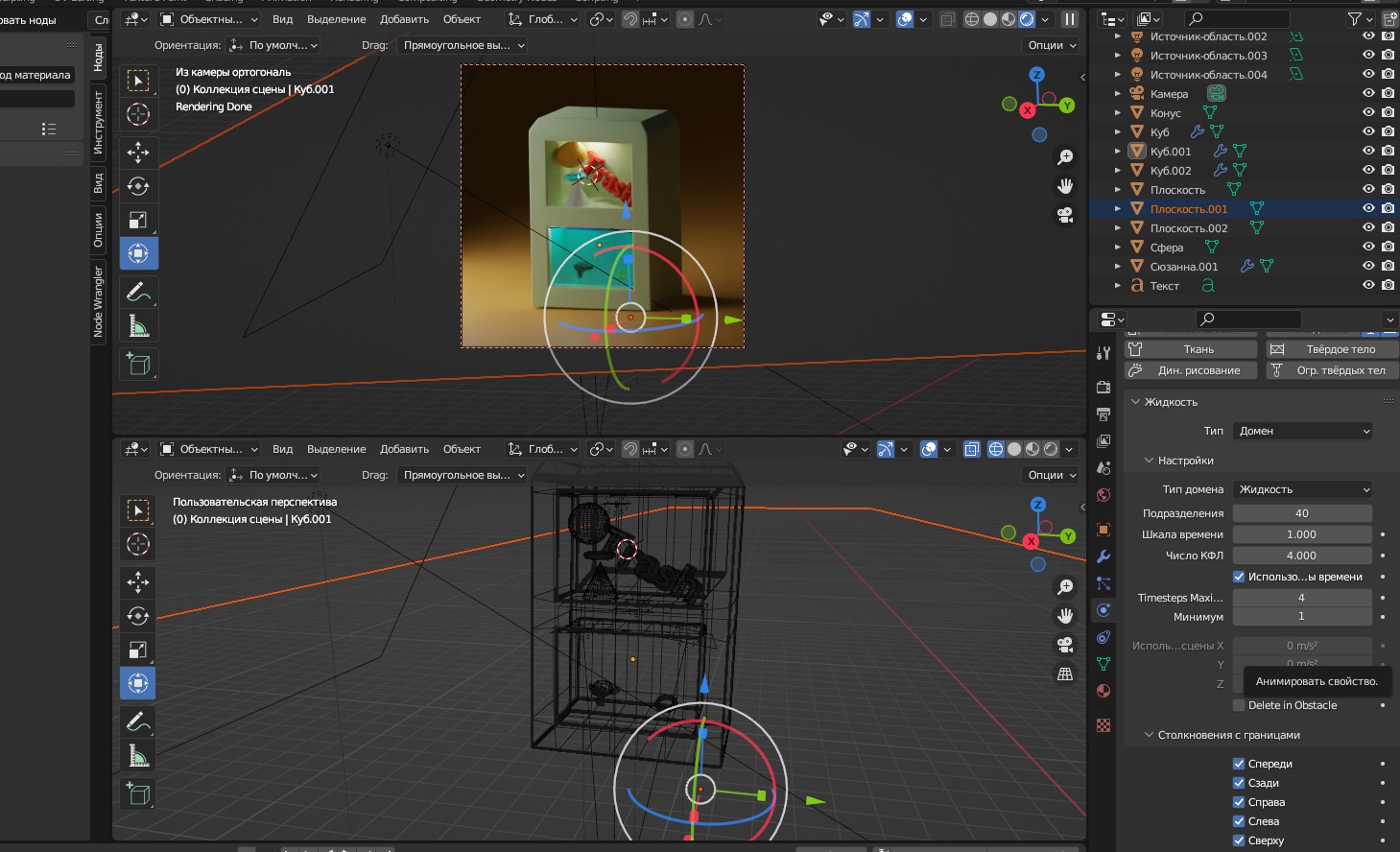Open the Modifiers wrench properties tab
This screenshot has height=852, width=1400.
pyautogui.click(x=1103, y=556)
